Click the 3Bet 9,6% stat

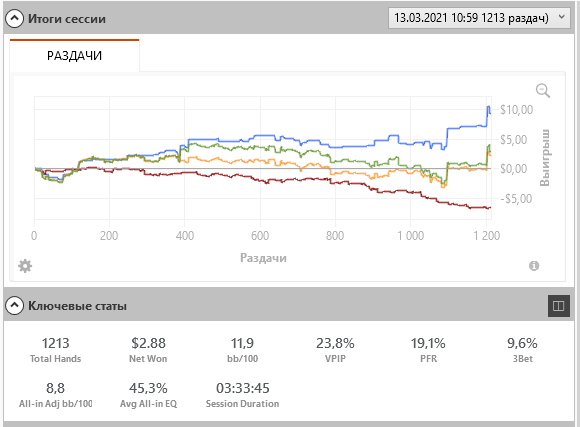click(522, 350)
